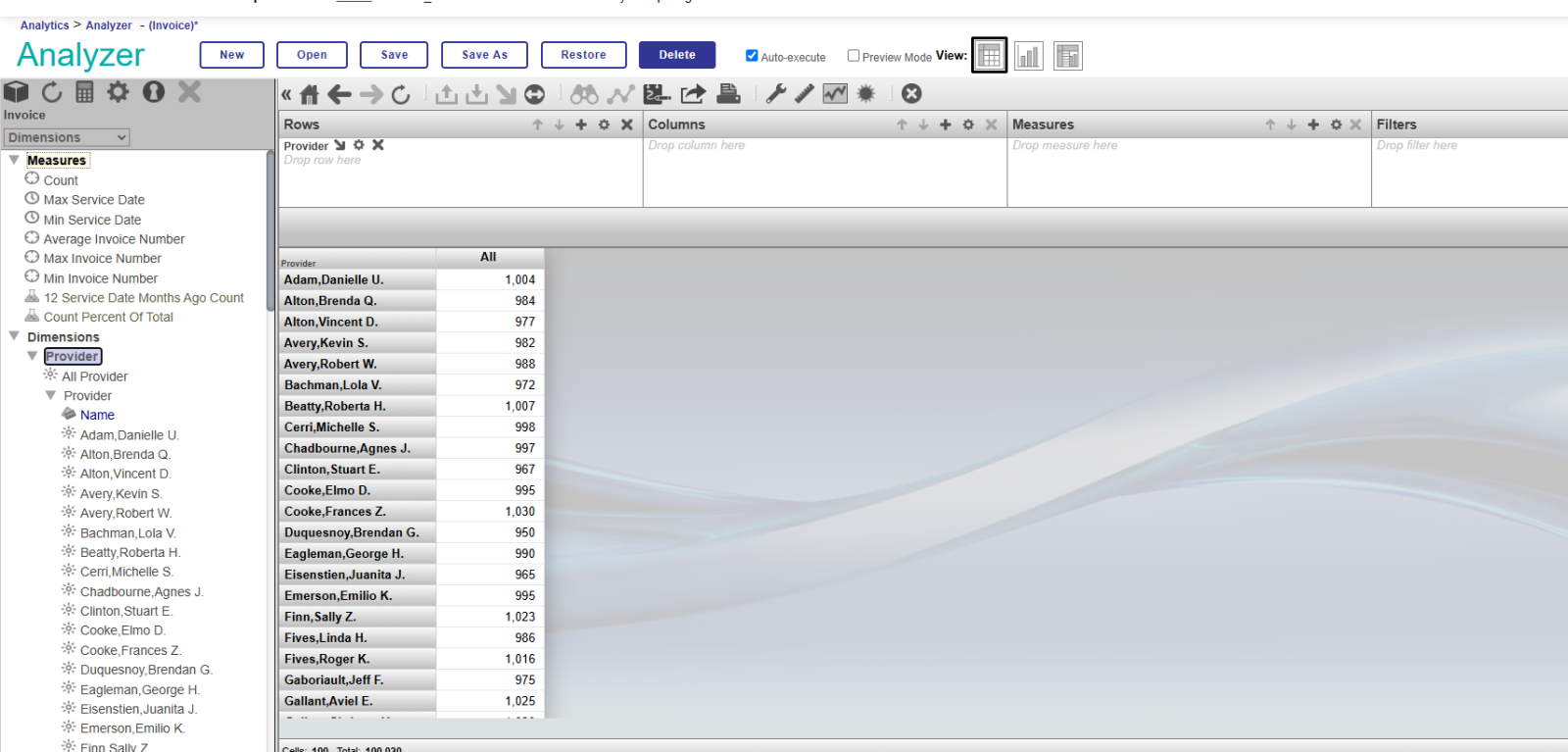The height and width of the screenshot is (752, 1568).
Task: Select Max Invoice Number measure
Action: 102,259
